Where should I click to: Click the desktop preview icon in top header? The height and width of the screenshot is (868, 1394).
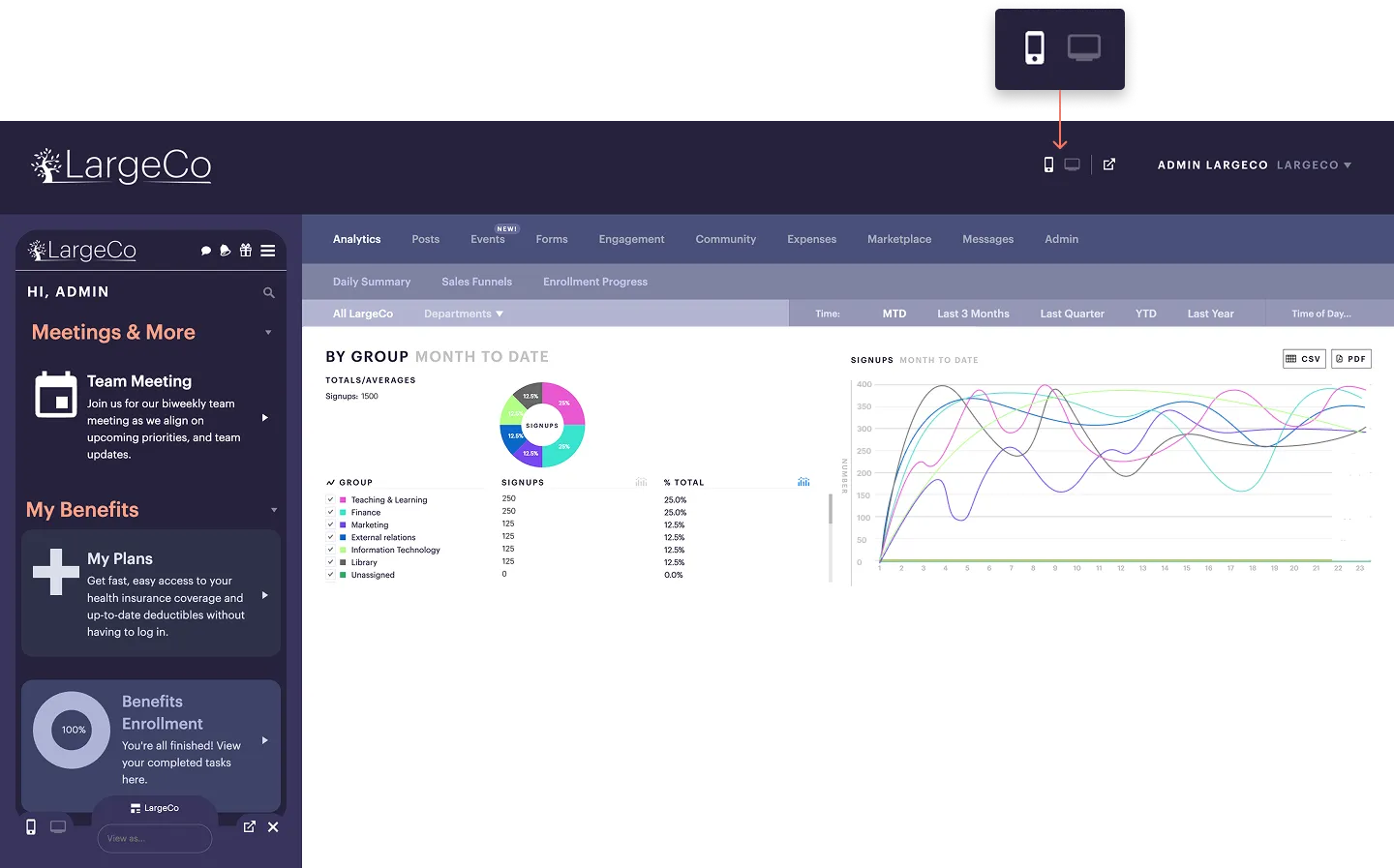(x=1073, y=165)
